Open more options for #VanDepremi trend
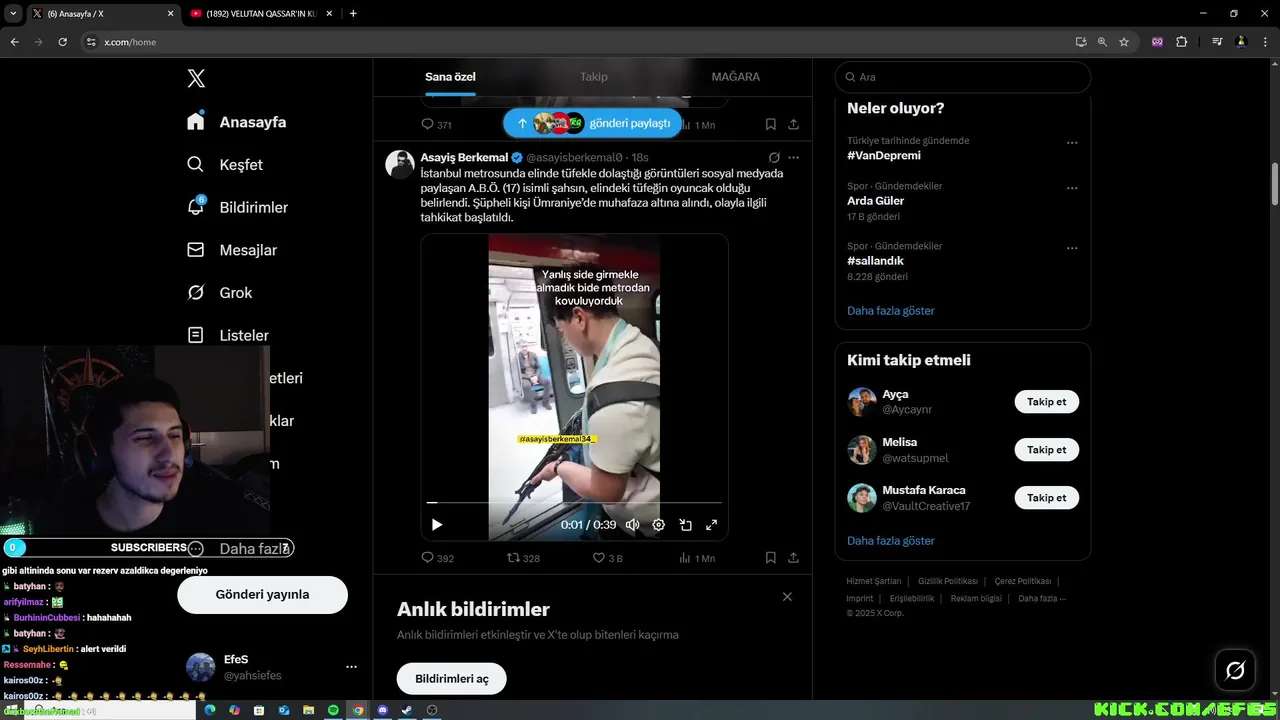This screenshot has height=720, width=1280. click(x=1072, y=143)
